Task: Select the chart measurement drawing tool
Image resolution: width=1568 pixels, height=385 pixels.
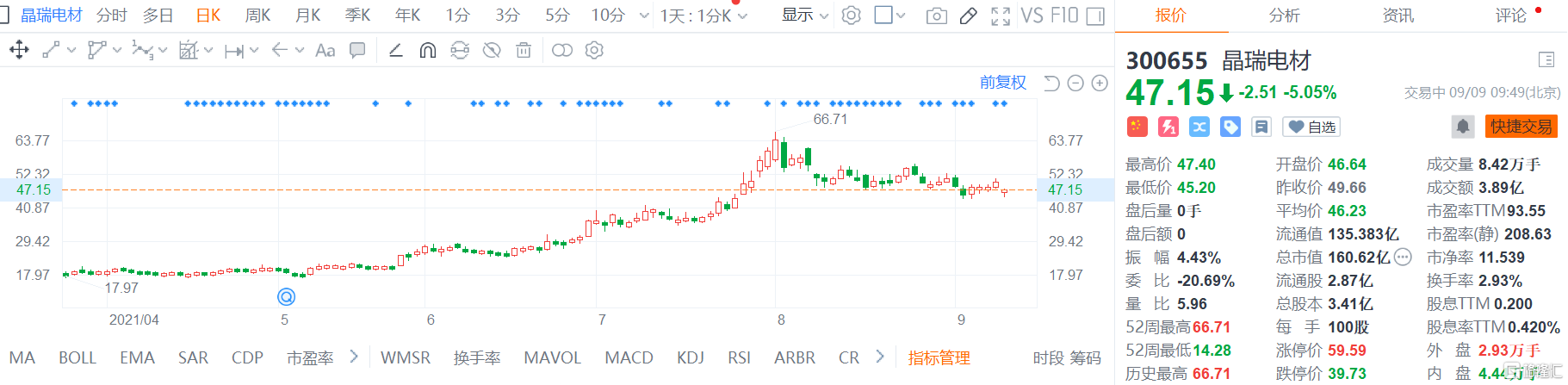Action: point(189,50)
